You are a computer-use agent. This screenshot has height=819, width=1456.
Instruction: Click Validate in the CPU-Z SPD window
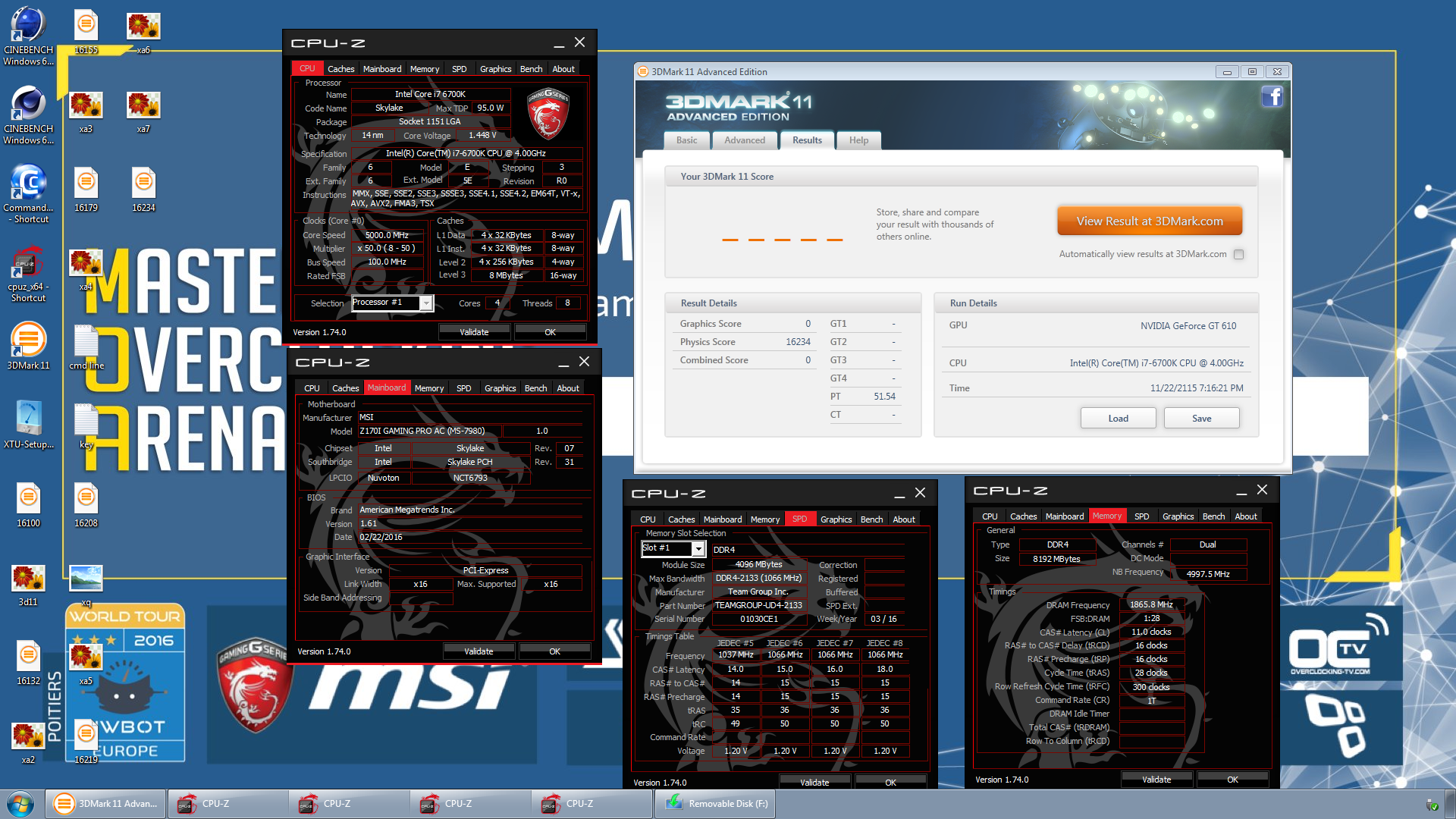pyautogui.click(x=814, y=782)
